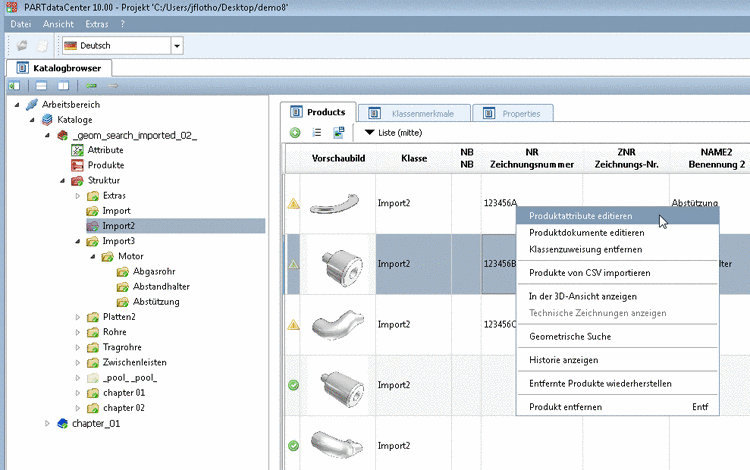The width and height of the screenshot is (750, 470).
Task: Select the Products tab
Action: click(x=318, y=112)
